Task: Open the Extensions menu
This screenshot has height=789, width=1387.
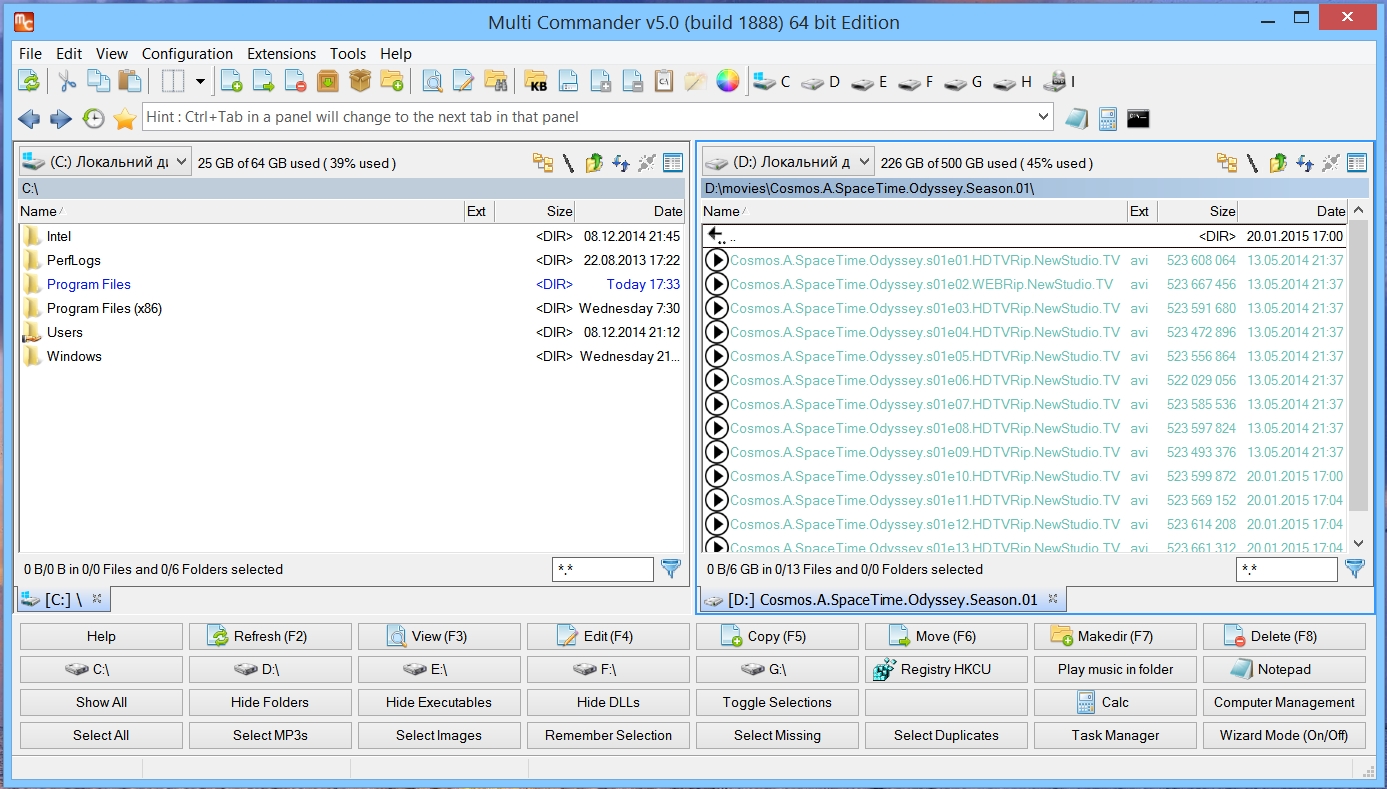Action: point(281,54)
